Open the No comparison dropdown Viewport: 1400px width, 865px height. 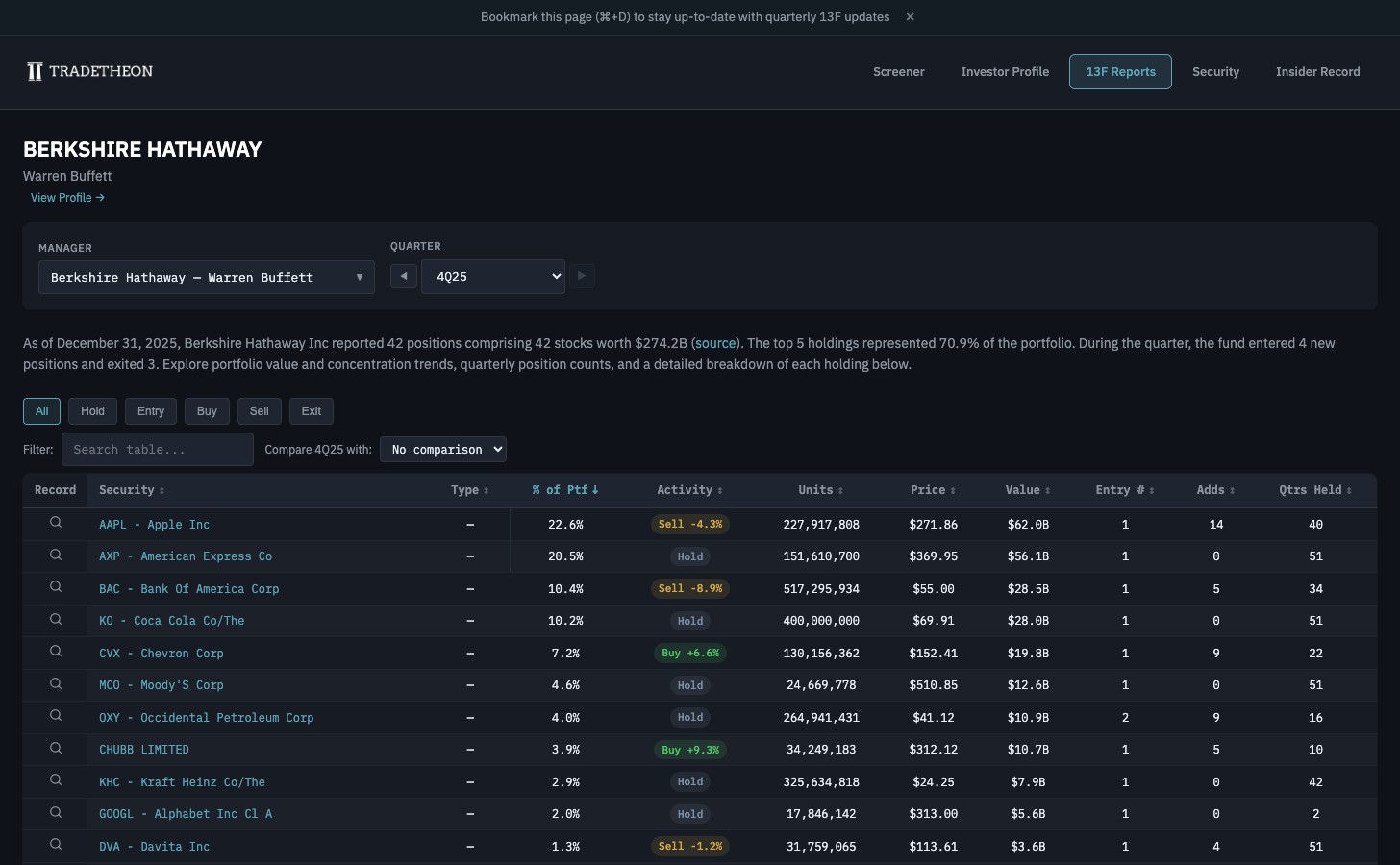(x=443, y=450)
